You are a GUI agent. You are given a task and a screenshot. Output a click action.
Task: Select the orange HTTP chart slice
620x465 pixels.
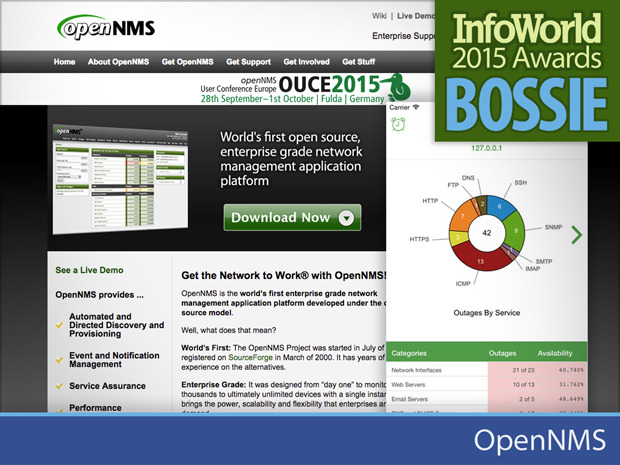click(463, 216)
